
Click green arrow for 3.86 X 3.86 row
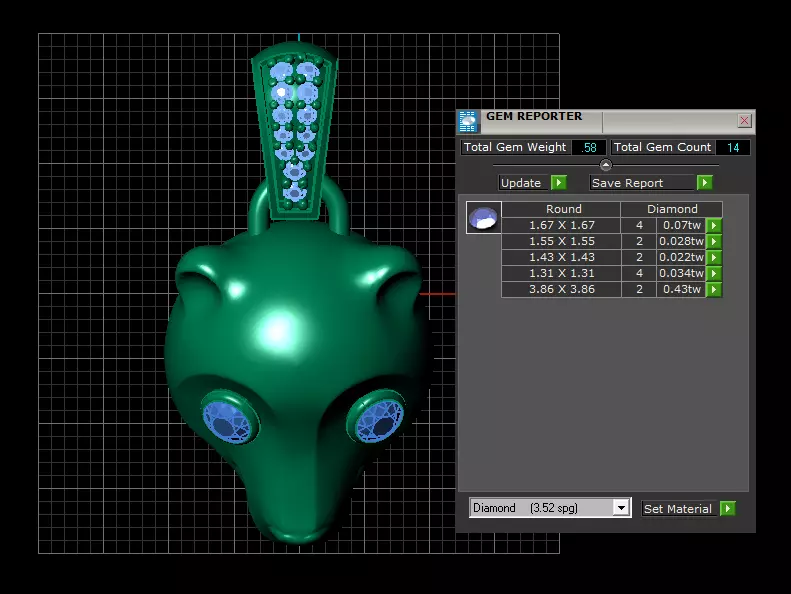(x=714, y=290)
